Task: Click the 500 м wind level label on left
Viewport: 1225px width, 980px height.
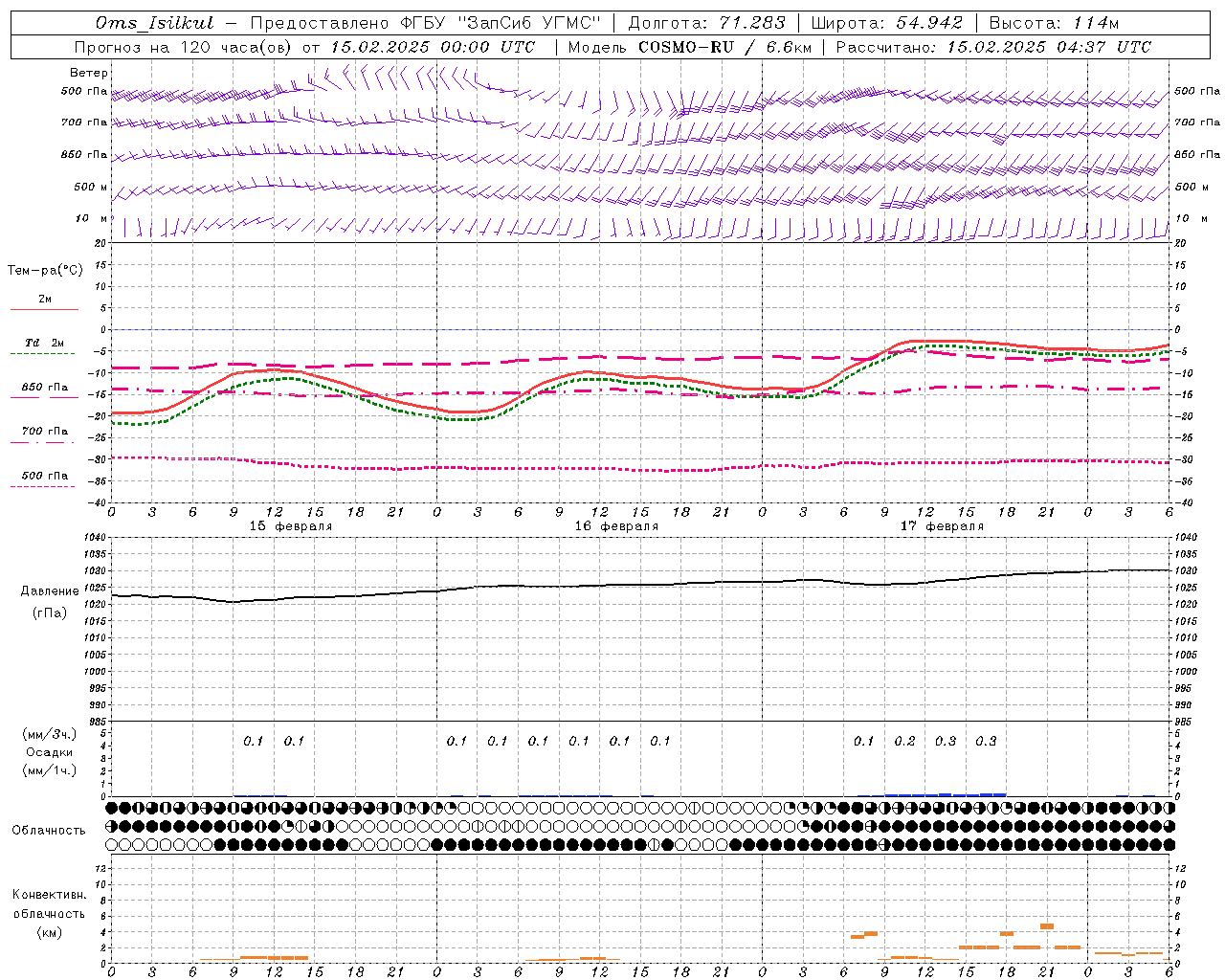Action: coord(91,188)
